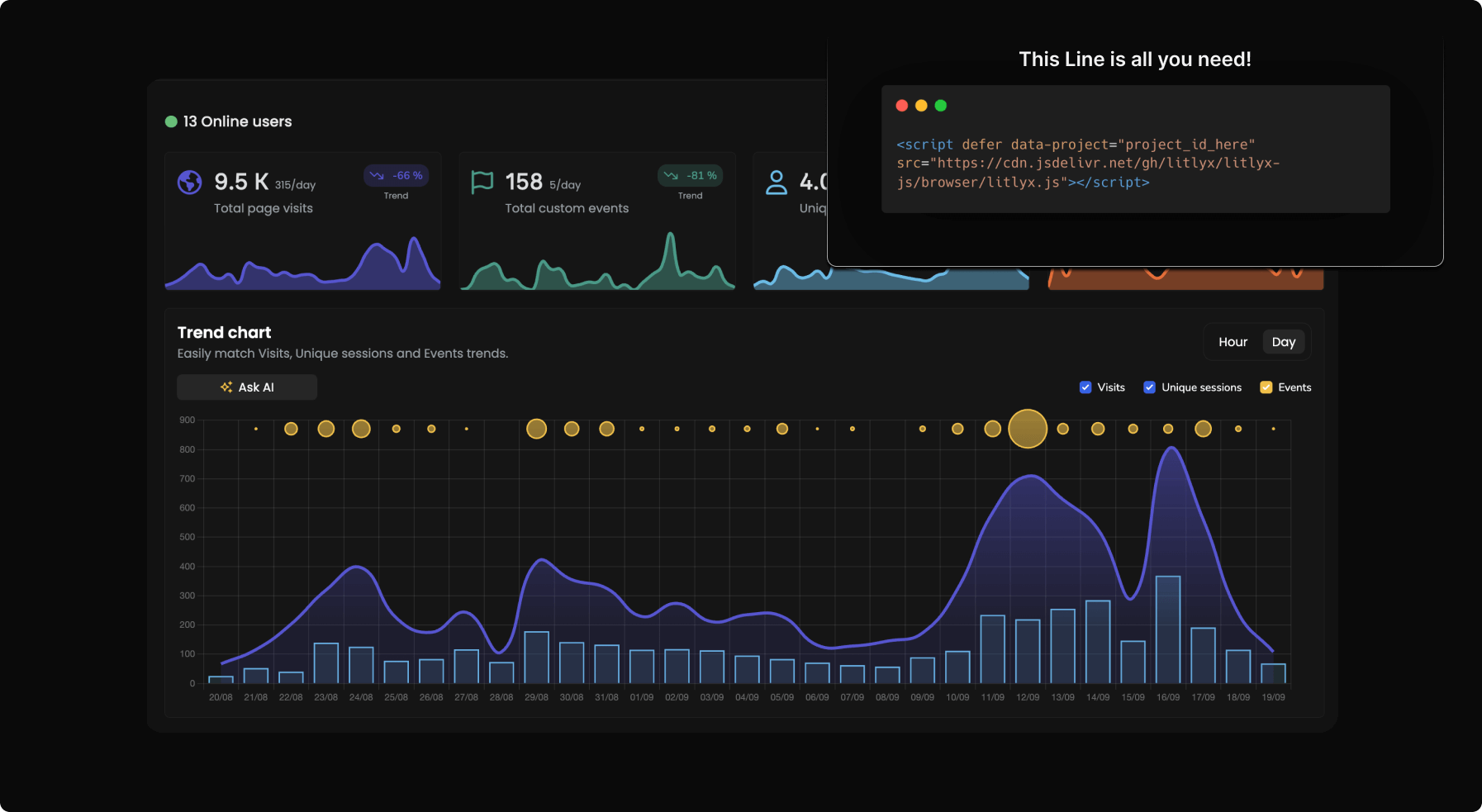Click the '9.5 K' page visits value
1482x812 pixels.
tap(241, 182)
